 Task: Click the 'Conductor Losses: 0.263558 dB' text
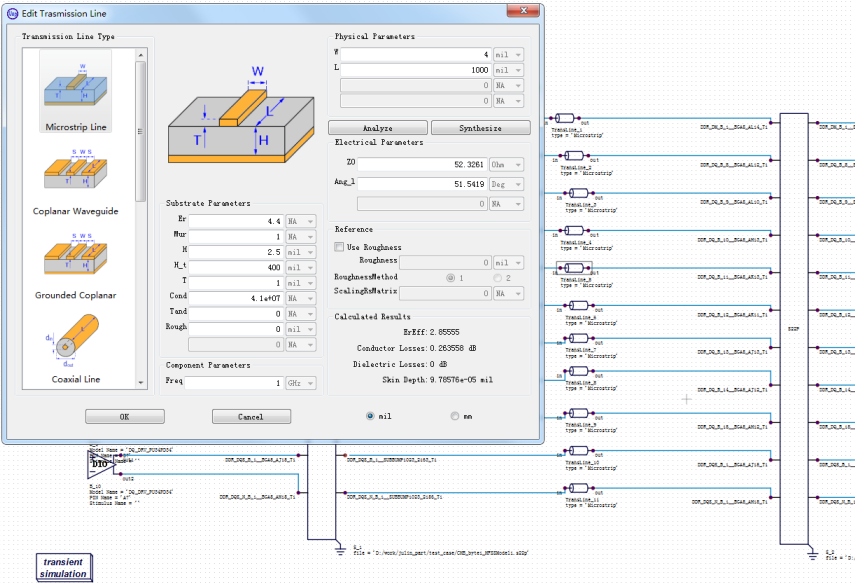click(417, 348)
